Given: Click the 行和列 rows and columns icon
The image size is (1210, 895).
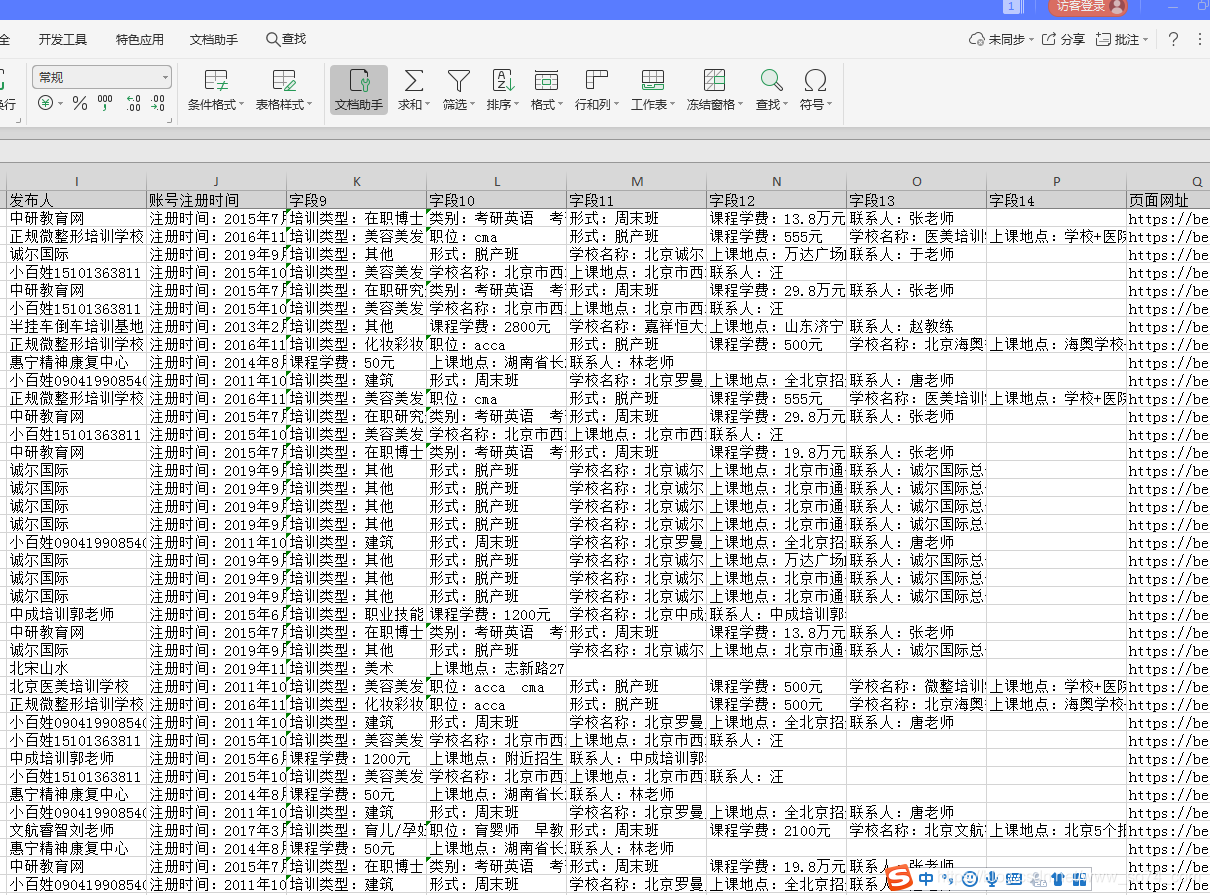Looking at the screenshot, I should [597, 81].
